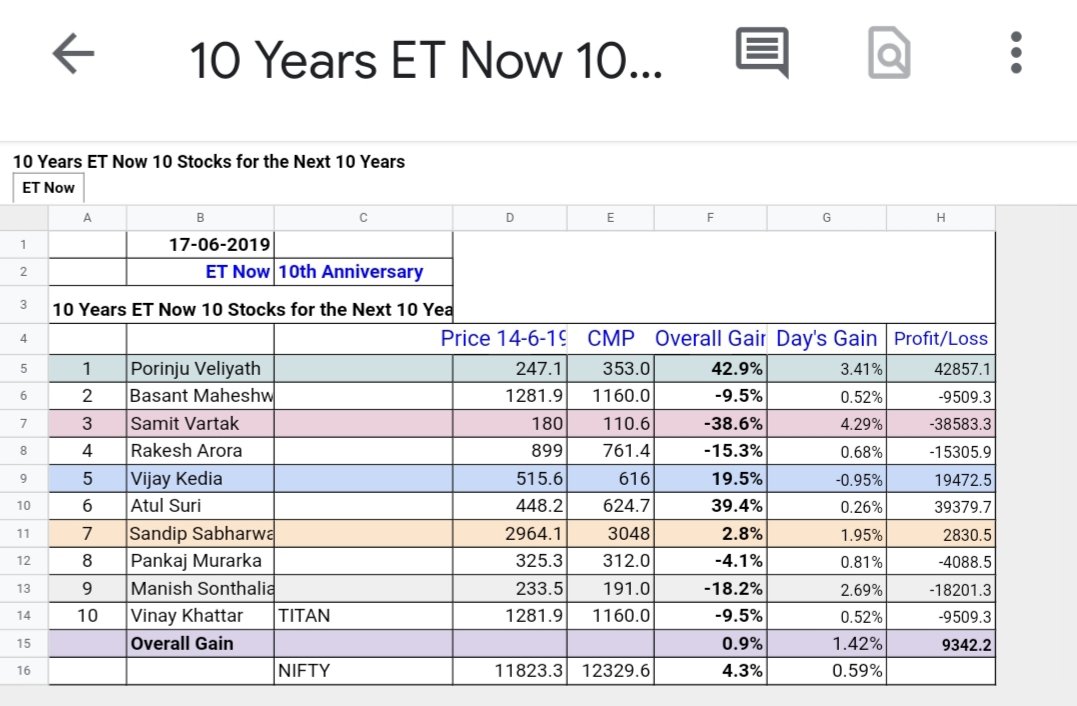Click the 42.9% overall gain cell

(x=709, y=368)
